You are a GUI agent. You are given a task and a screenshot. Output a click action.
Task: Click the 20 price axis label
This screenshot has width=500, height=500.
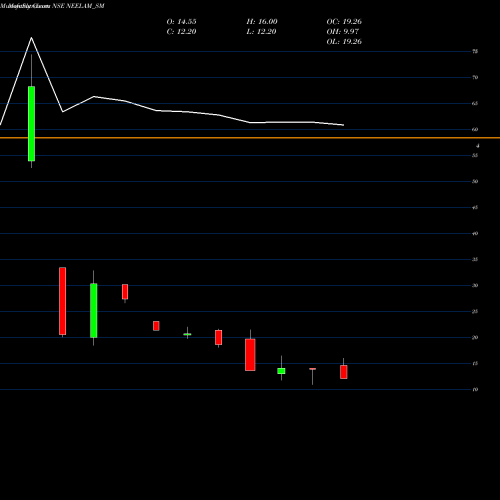475,337
